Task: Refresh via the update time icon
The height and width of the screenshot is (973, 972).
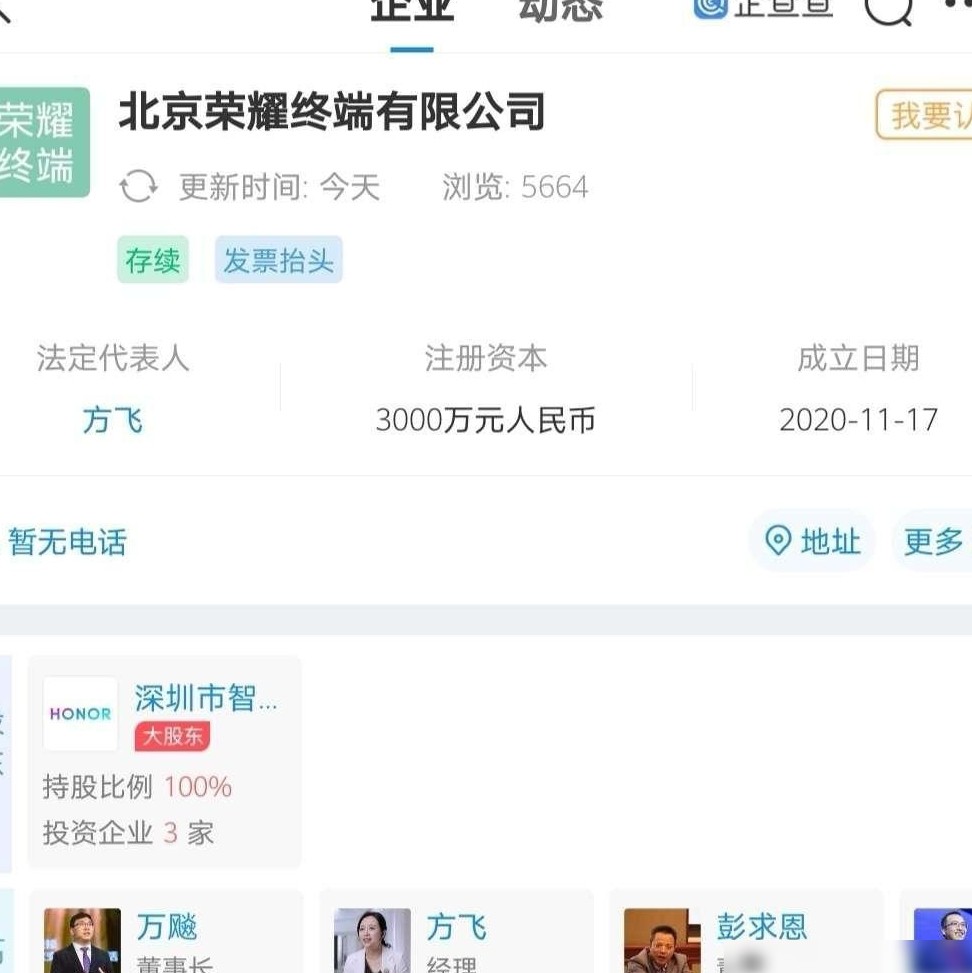Action: [x=138, y=186]
